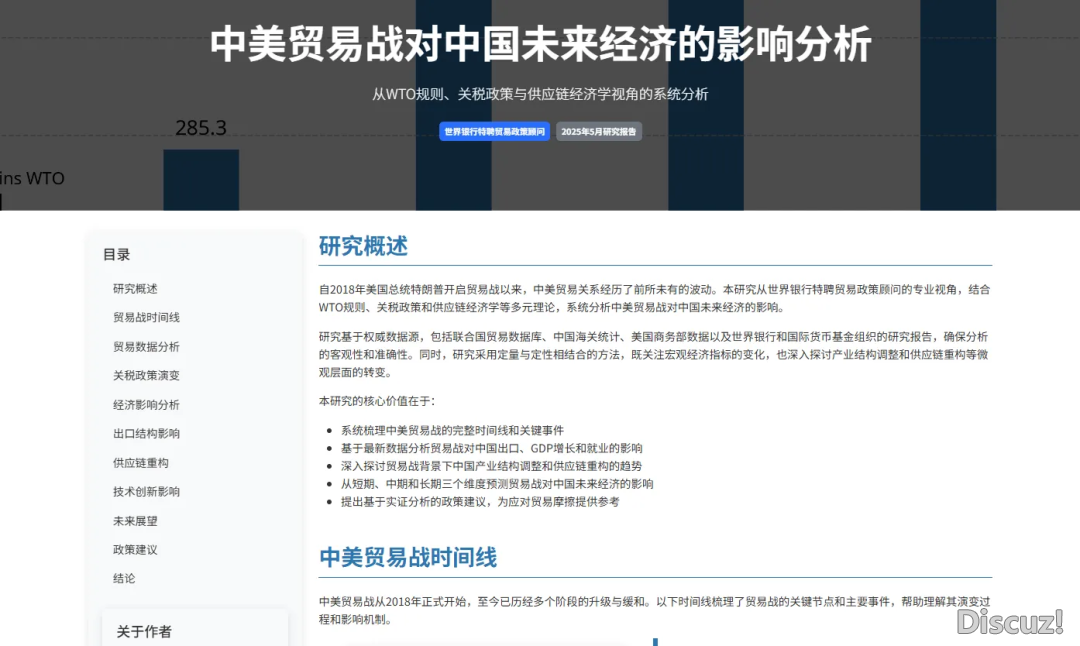Click the subtitle about WTO规则、关税政策
Screen dimensions: 1080x646
[x=540, y=94]
